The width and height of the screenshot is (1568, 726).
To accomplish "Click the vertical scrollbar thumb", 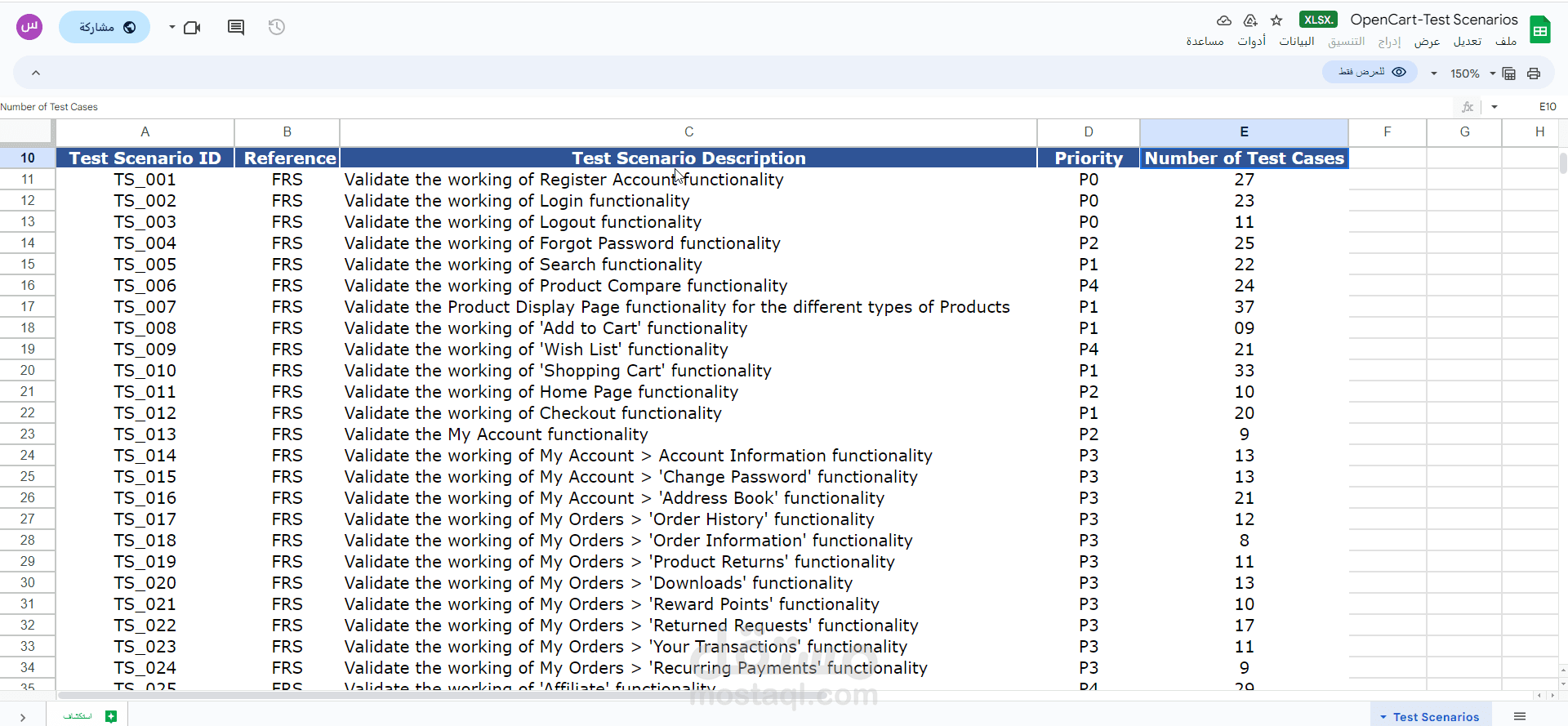I will pyautogui.click(x=1563, y=163).
